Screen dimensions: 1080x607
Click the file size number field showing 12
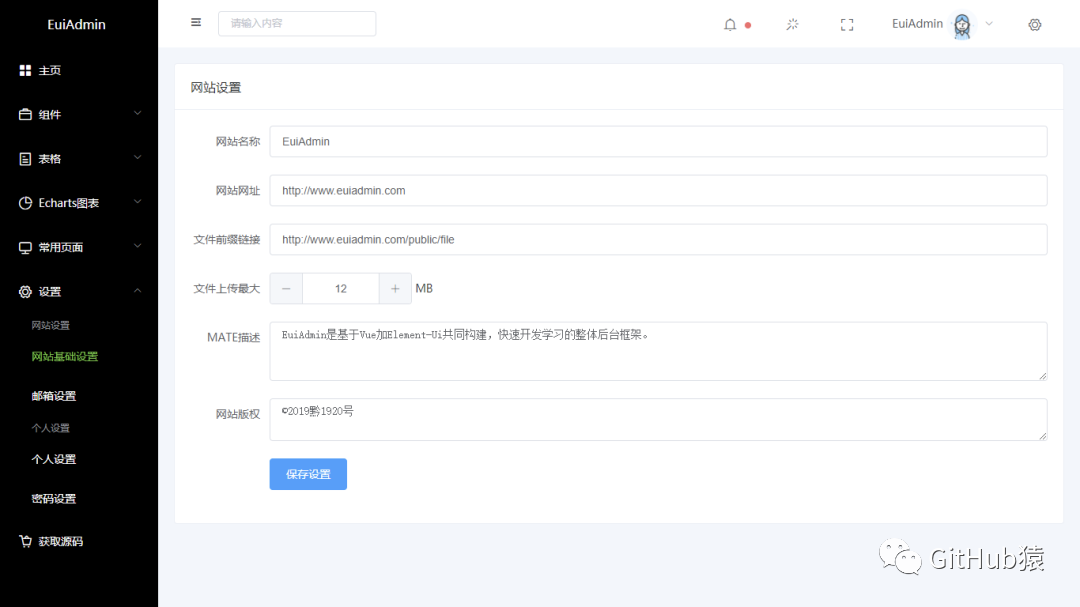(x=341, y=289)
